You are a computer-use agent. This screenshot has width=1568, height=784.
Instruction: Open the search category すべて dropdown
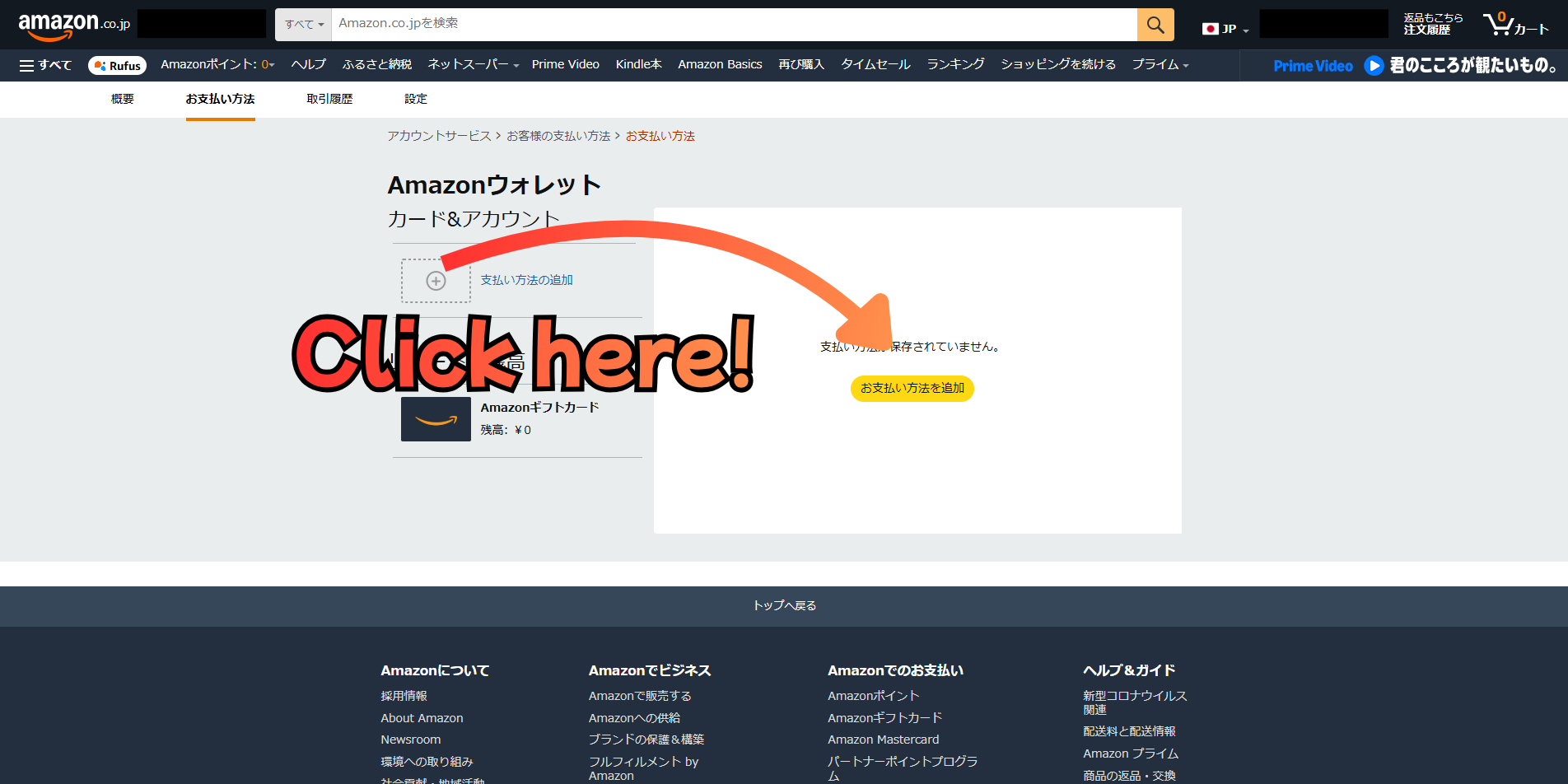[x=304, y=25]
